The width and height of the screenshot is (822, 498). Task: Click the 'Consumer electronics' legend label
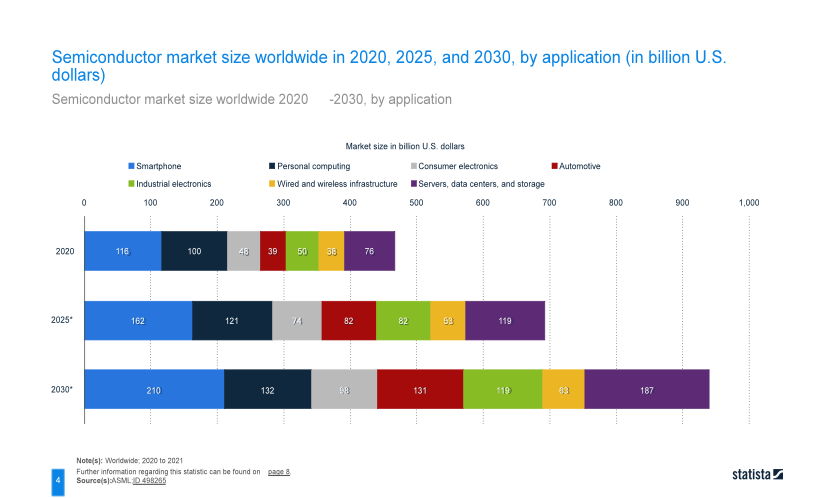tap(458, 166)
